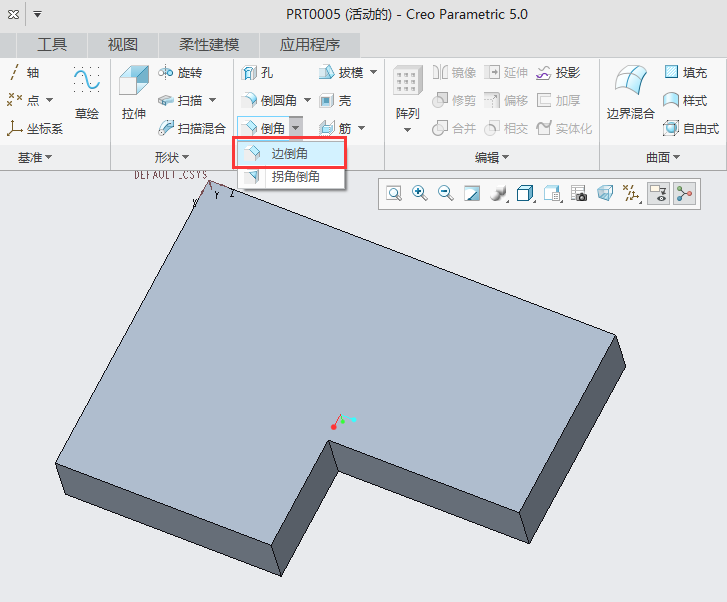727x602 pixels.
Task: Click the 修剪 (Trim) button
Action: pyautogui.click(x=454, y=100)
